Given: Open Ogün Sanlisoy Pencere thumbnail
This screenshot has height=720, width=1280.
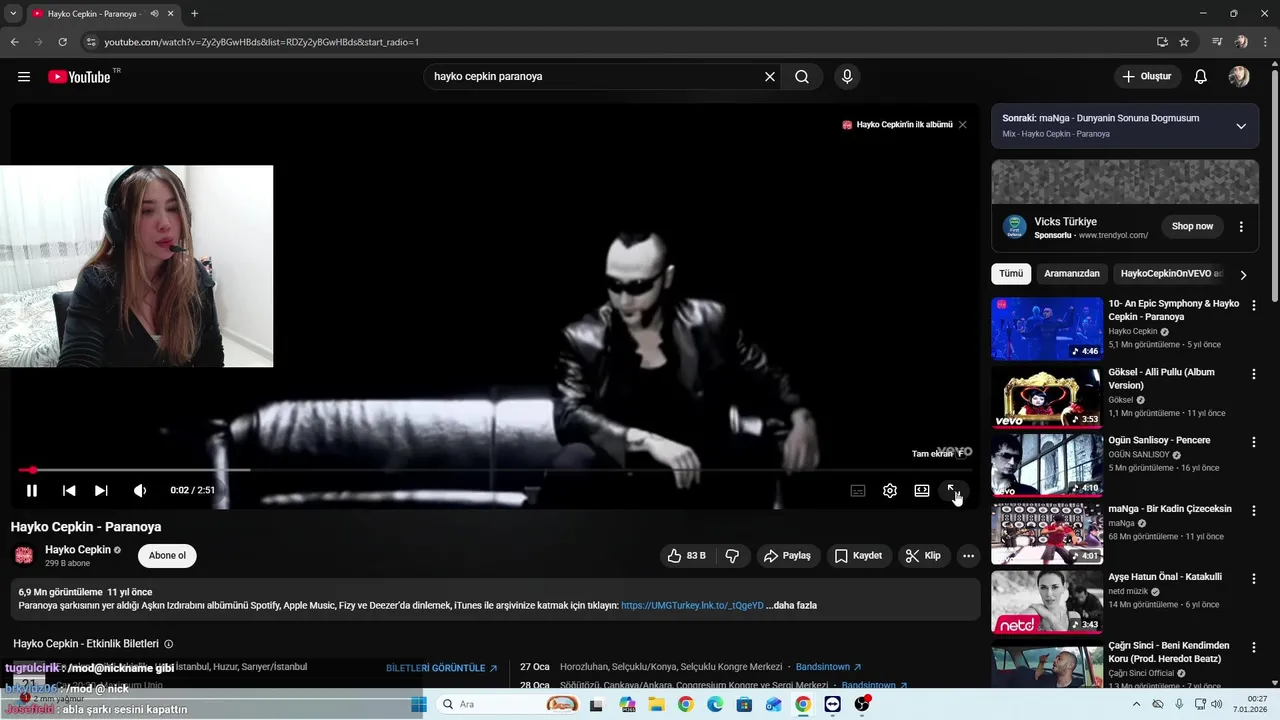Looking at the screenshot, I should [1046, 465].
